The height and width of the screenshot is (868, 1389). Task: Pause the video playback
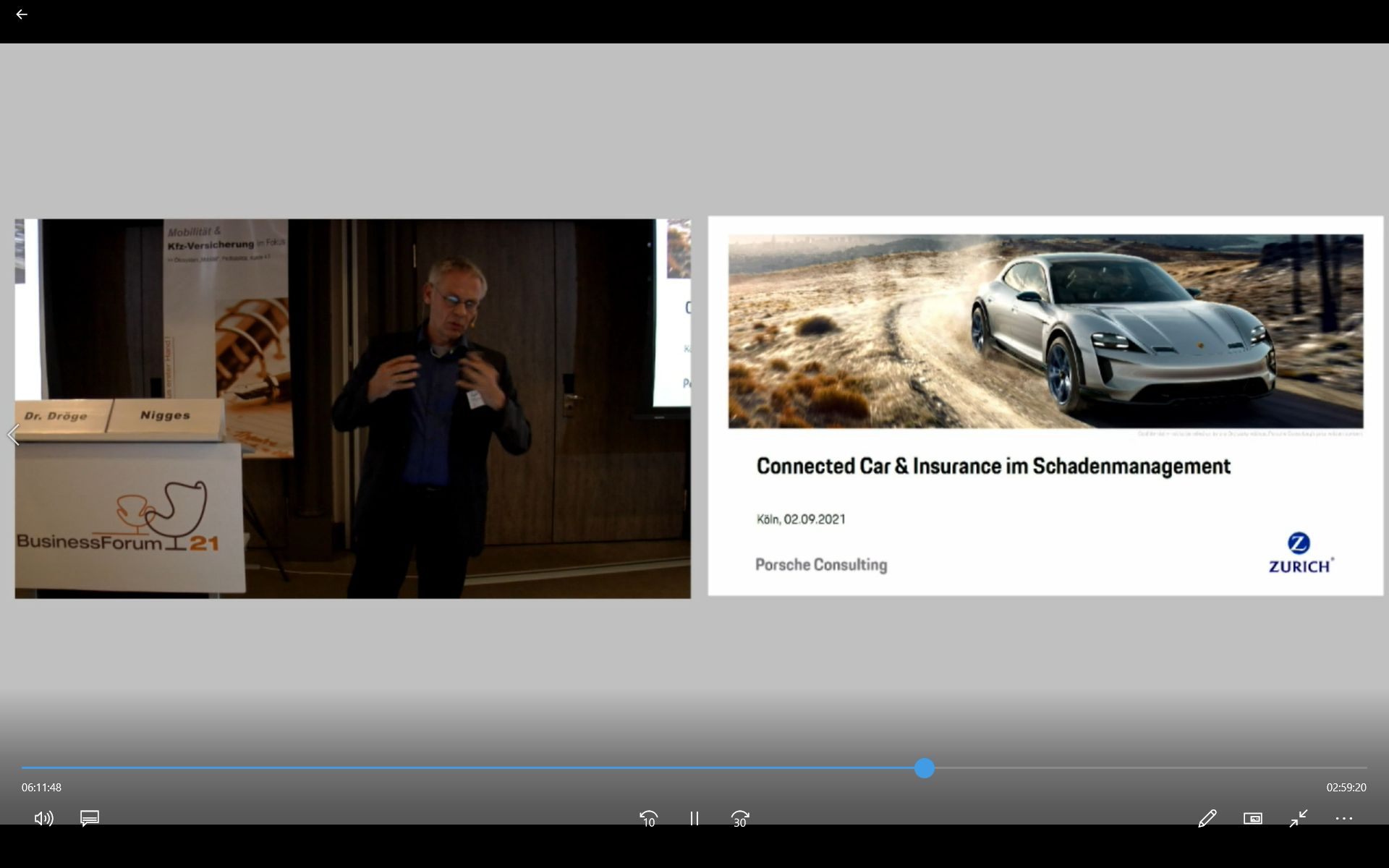(694, 818)
